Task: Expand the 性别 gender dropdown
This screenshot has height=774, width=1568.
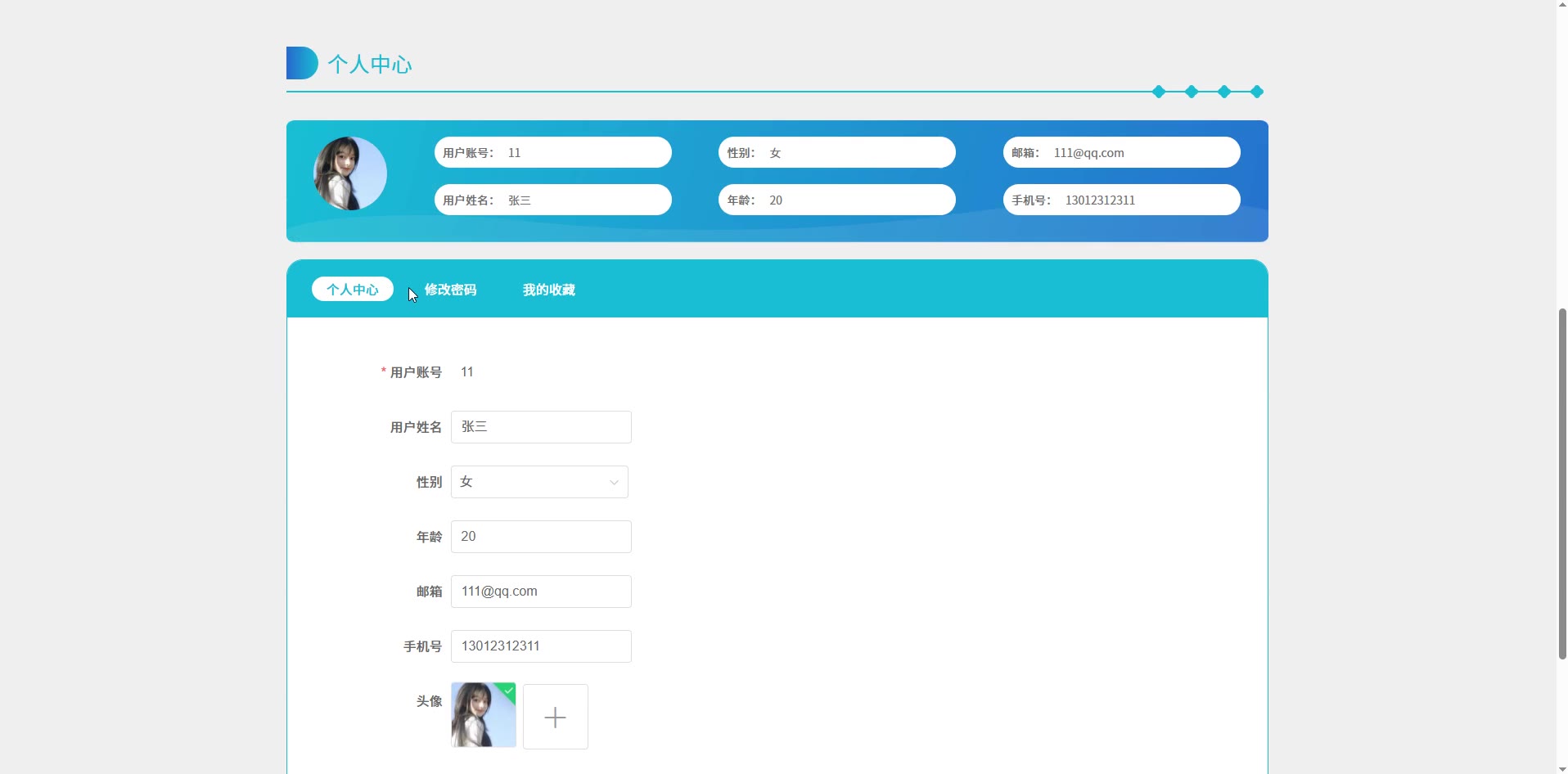Action: pyautogui.click(x=538, y=482)
